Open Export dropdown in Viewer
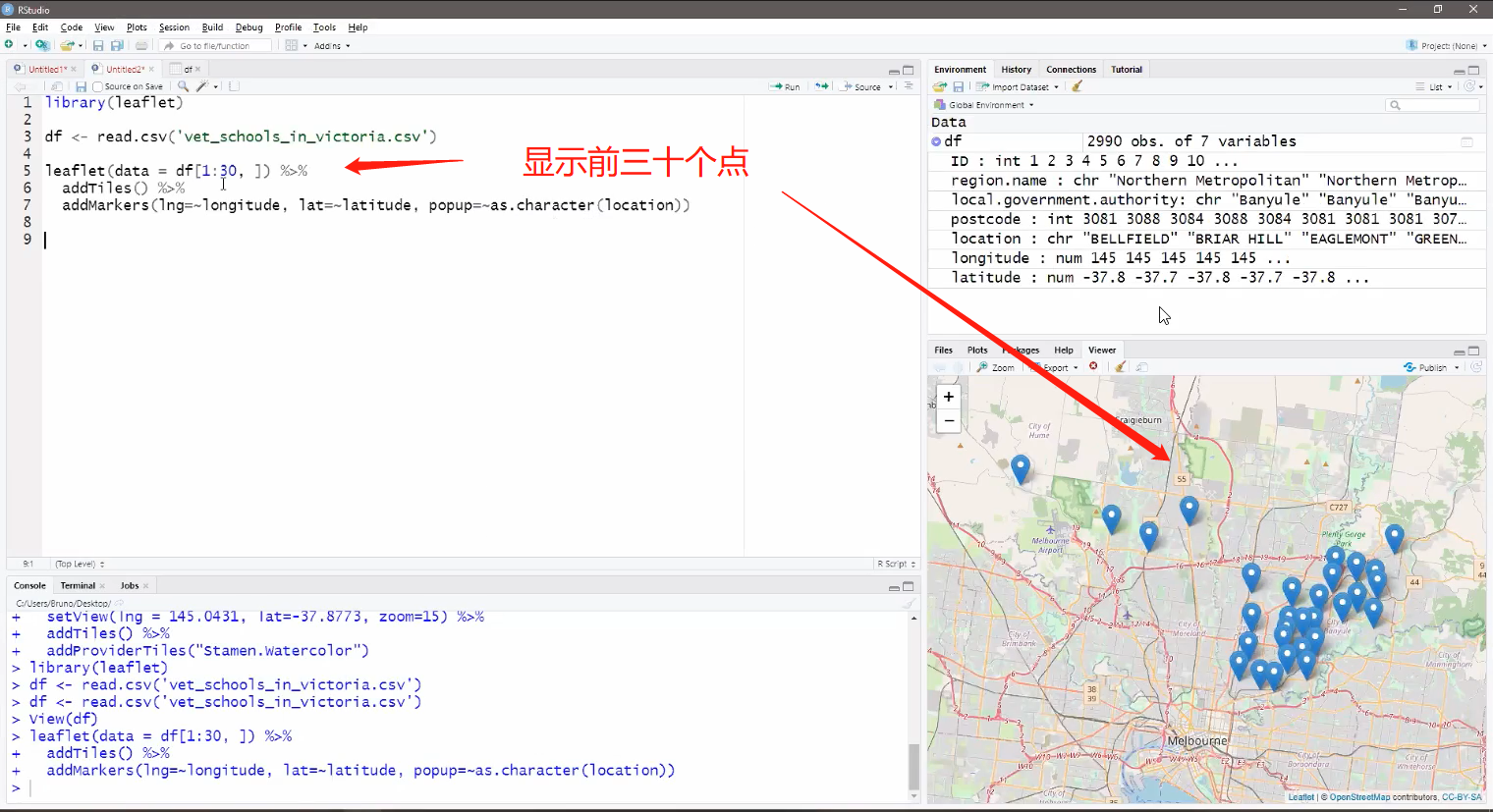The height and width of the screenshot is (812, 1493). (1055, 367)
